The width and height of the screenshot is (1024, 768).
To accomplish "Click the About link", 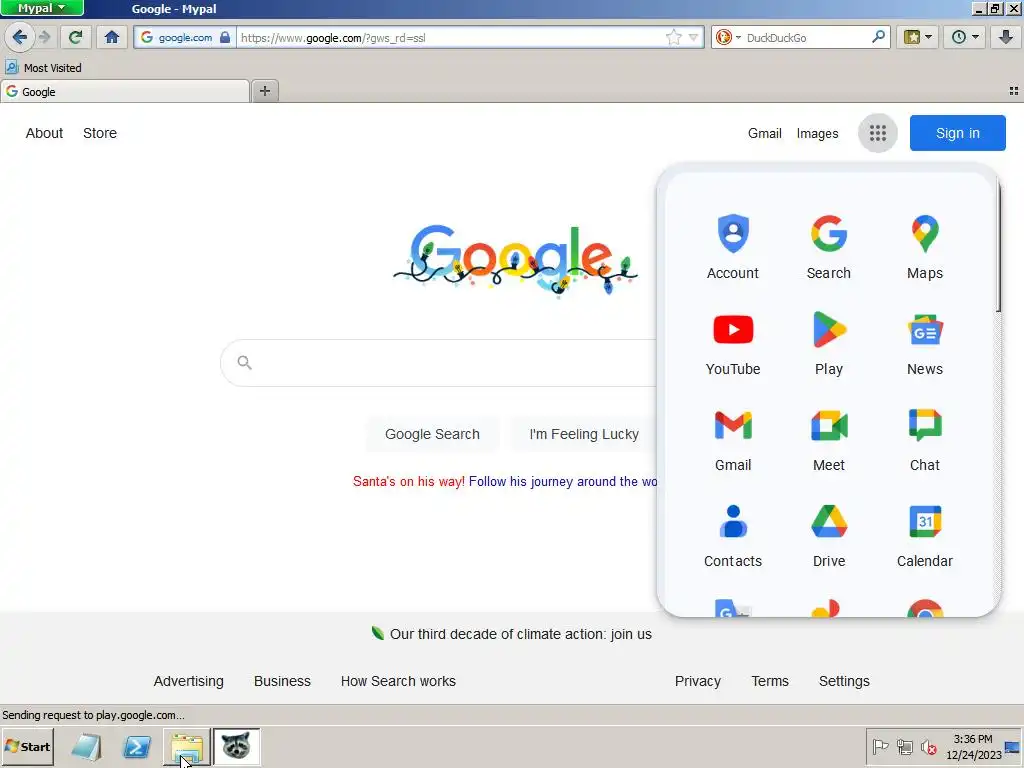I will coord(44,133).
